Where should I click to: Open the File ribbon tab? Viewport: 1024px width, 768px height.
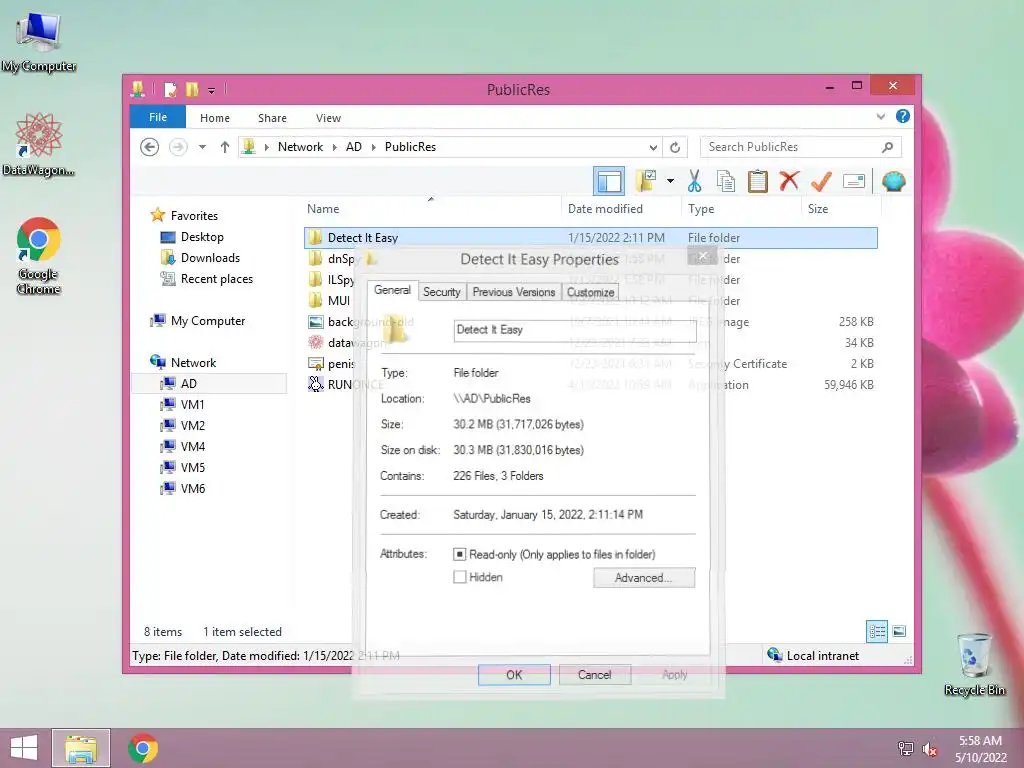tap(158, 117)
